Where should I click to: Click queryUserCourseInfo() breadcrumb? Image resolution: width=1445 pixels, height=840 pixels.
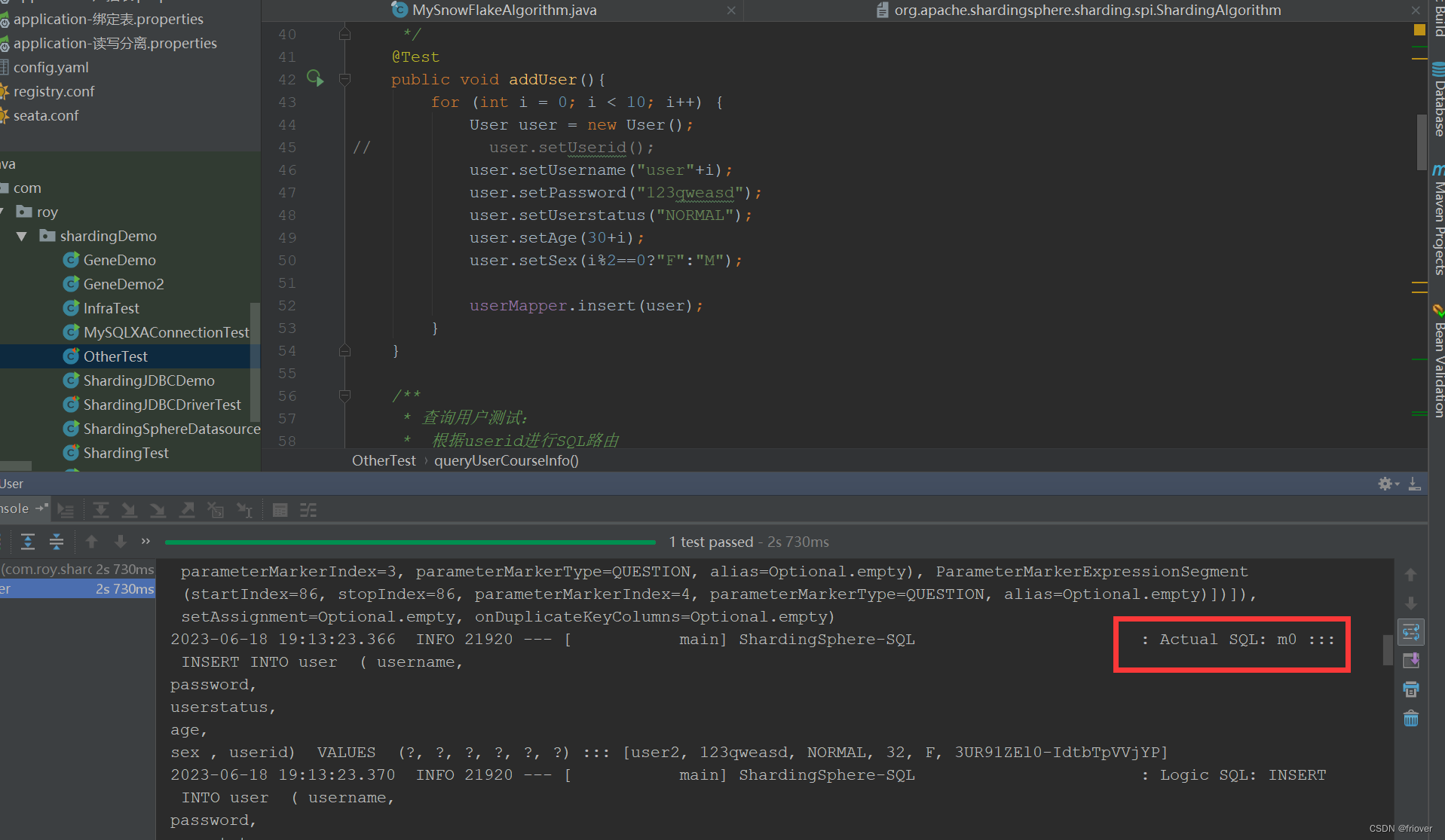click(x=506, y=460)
